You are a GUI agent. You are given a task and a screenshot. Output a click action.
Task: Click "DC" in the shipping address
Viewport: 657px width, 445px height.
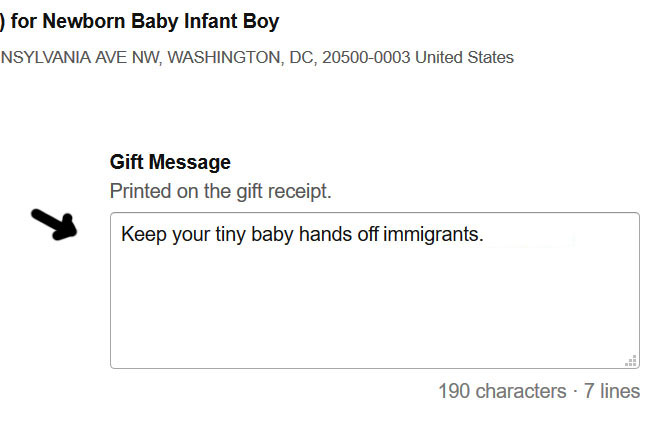point(295,57)
